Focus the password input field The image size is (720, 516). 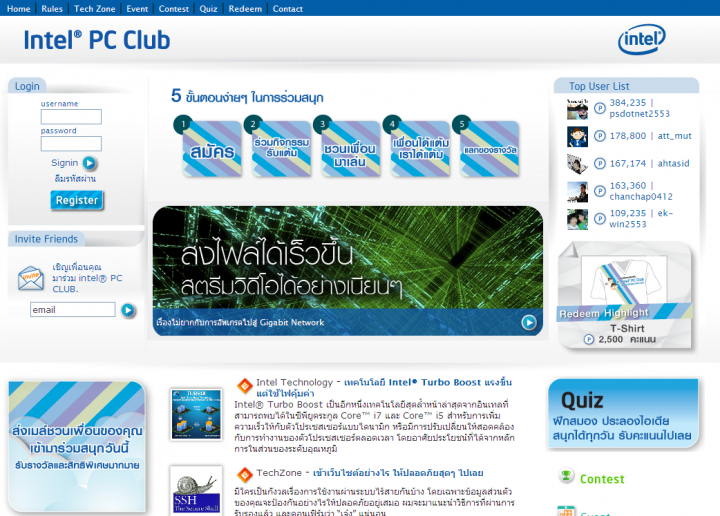(71, 144)
